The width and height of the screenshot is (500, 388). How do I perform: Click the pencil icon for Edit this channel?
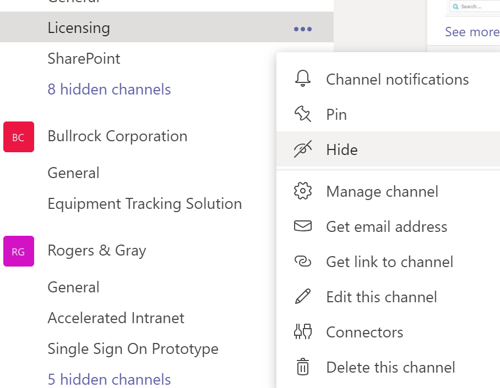(x=303, y=296)
